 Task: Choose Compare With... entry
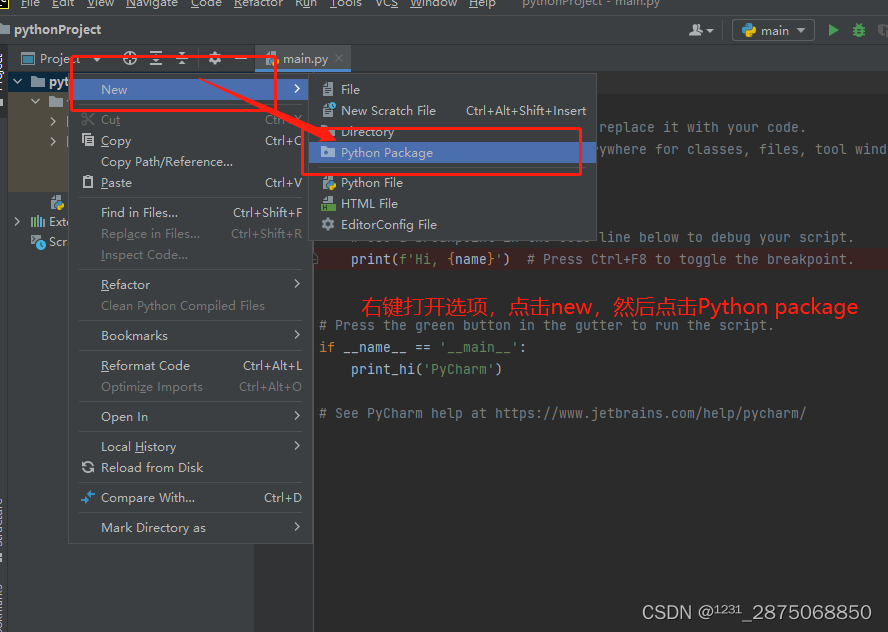(190, 497)
